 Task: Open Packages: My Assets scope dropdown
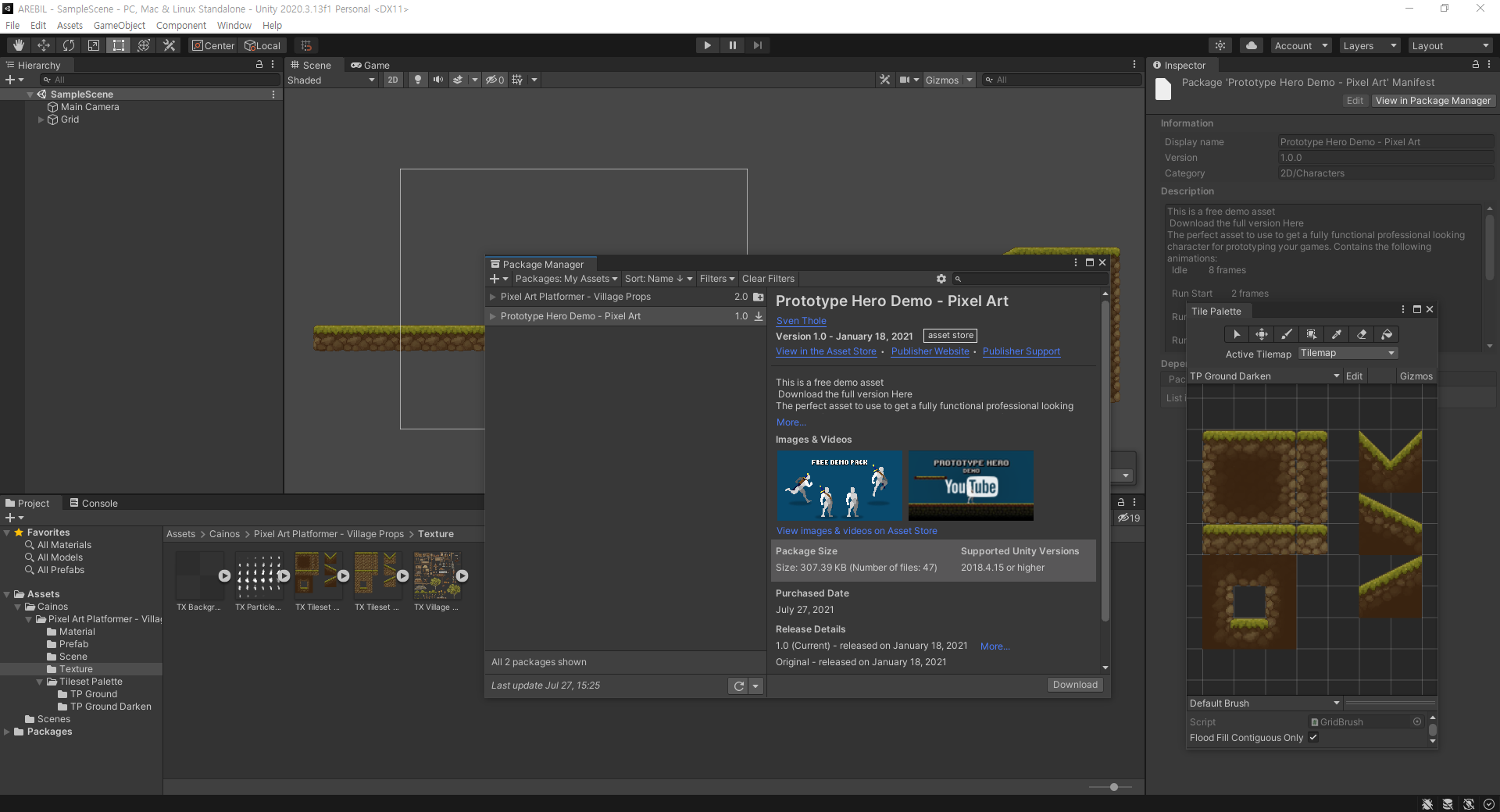(x=566, y=279)
